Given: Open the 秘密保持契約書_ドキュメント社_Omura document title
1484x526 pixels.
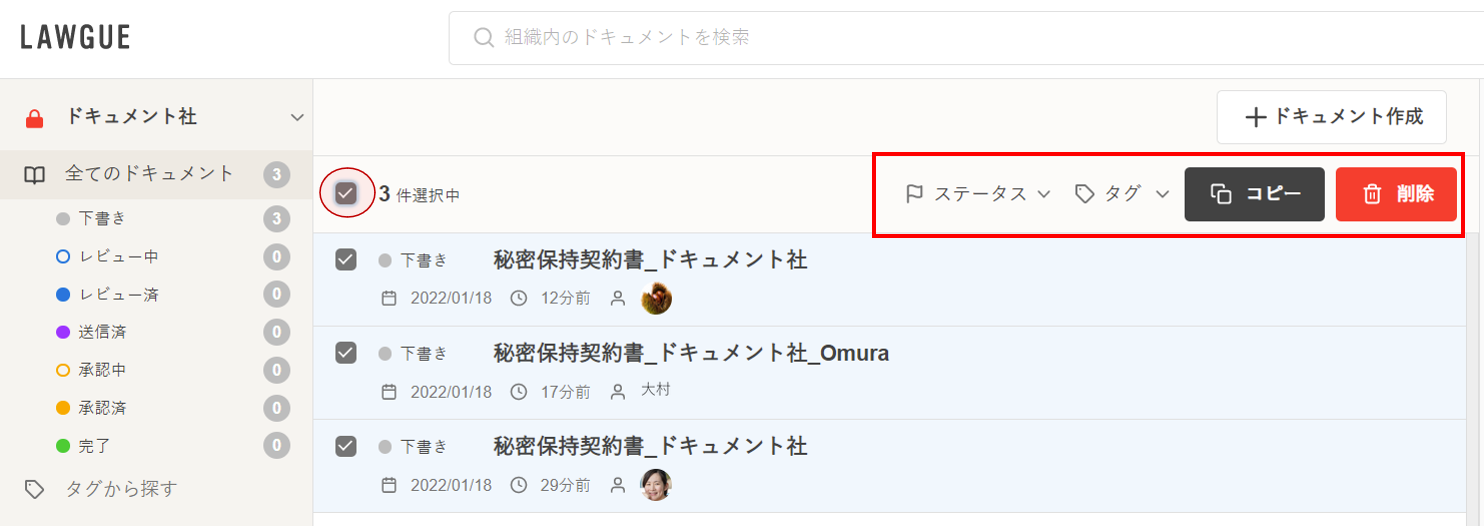Looking at the screenshot, I should 691,353.
